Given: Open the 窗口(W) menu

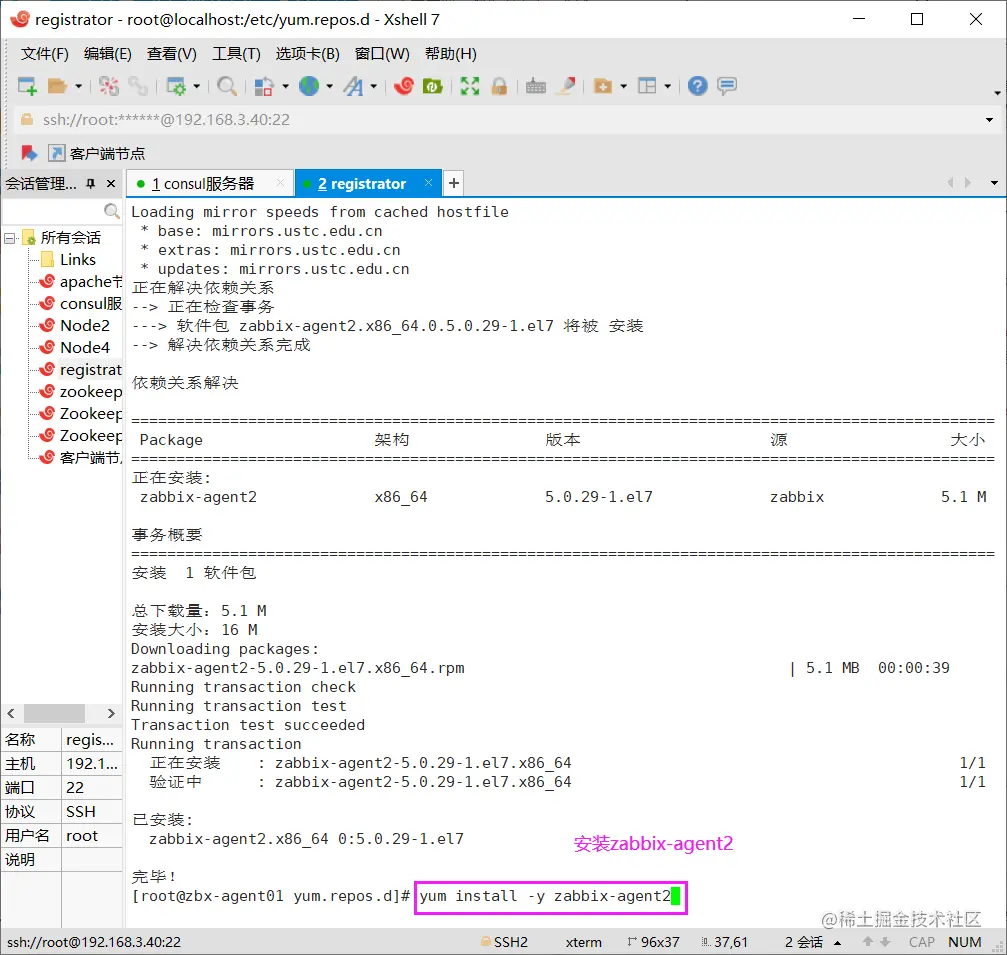Looking at the screenshot, I should 382,53.
